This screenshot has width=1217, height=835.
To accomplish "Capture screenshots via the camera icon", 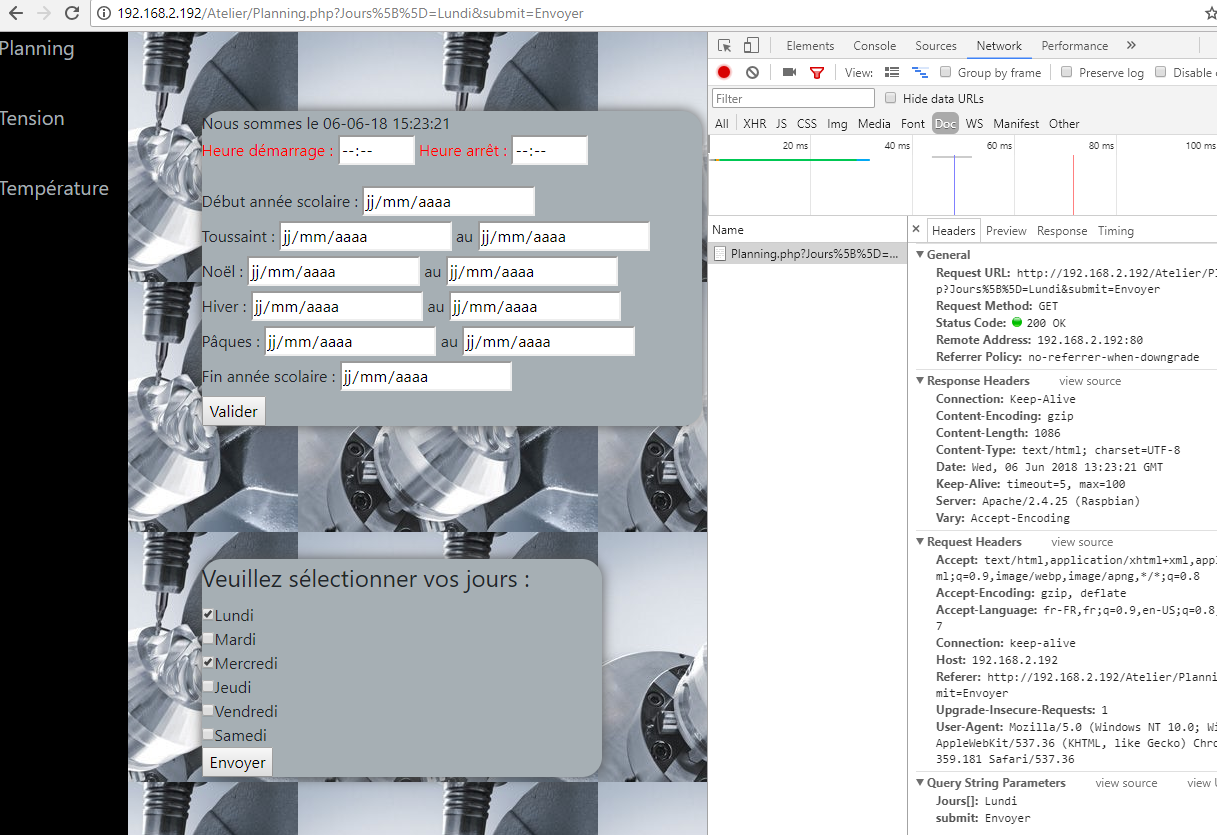I will (789, 72).
